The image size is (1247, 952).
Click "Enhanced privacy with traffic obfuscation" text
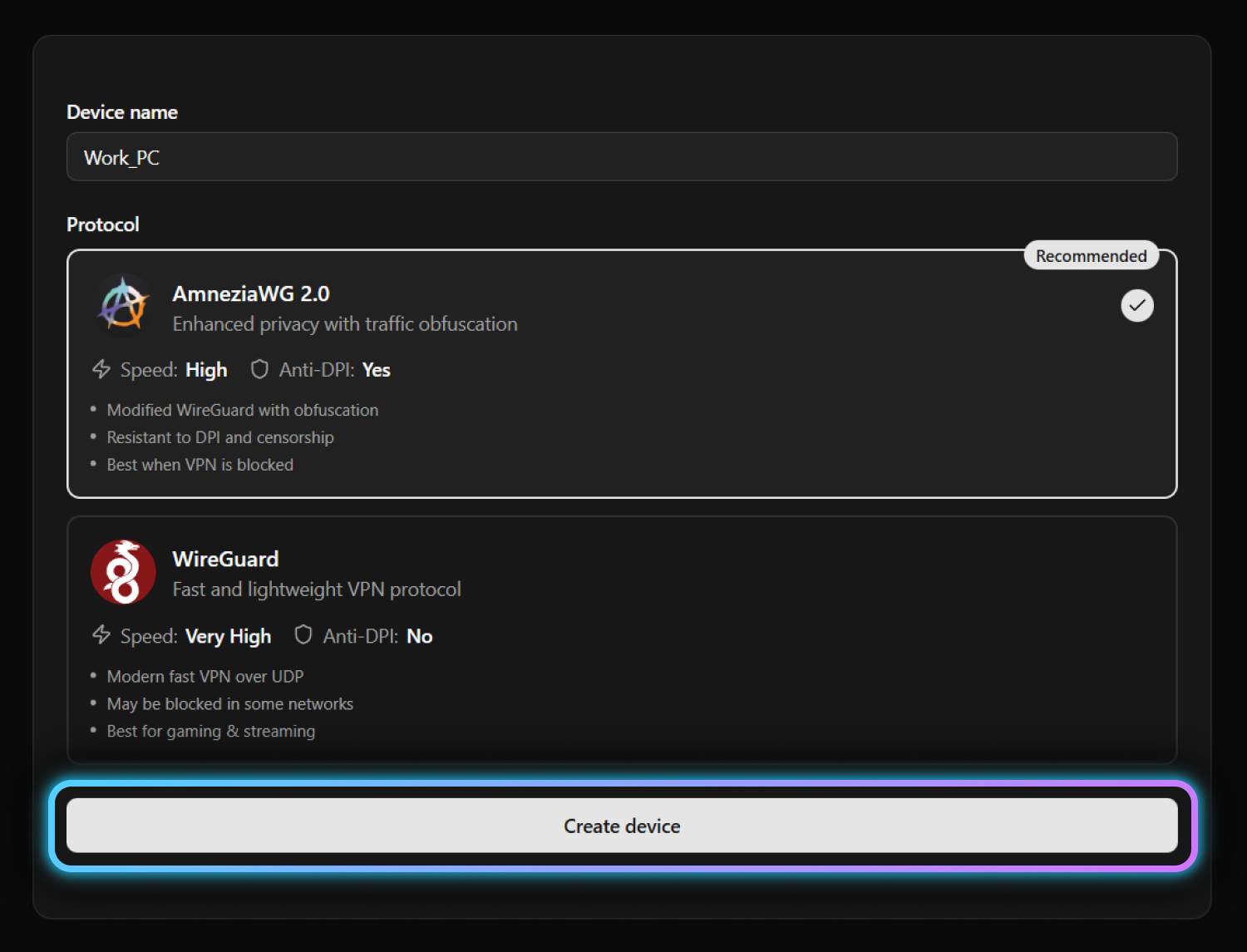345,324
